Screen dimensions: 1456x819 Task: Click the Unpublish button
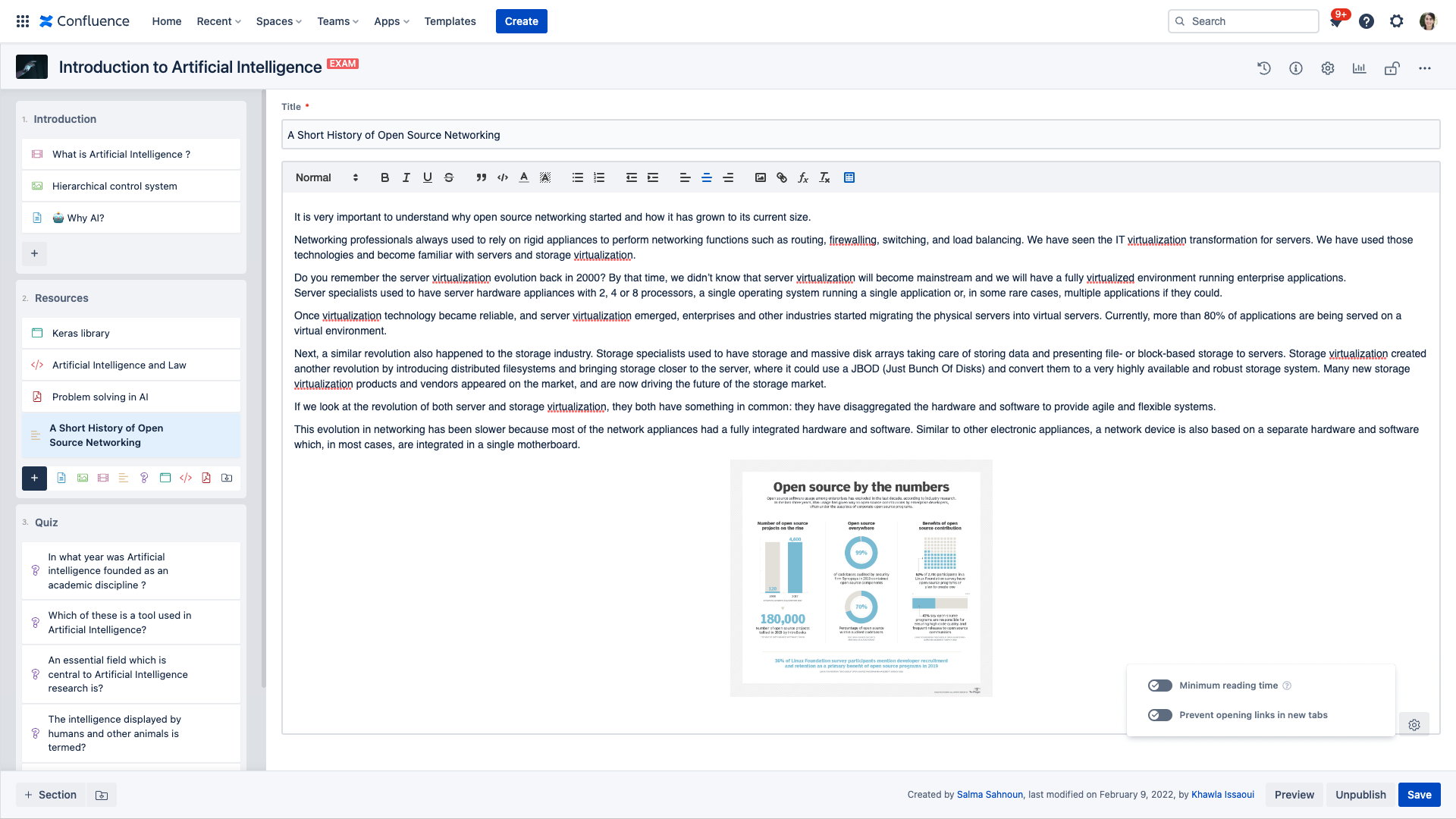coord(1360,795)
